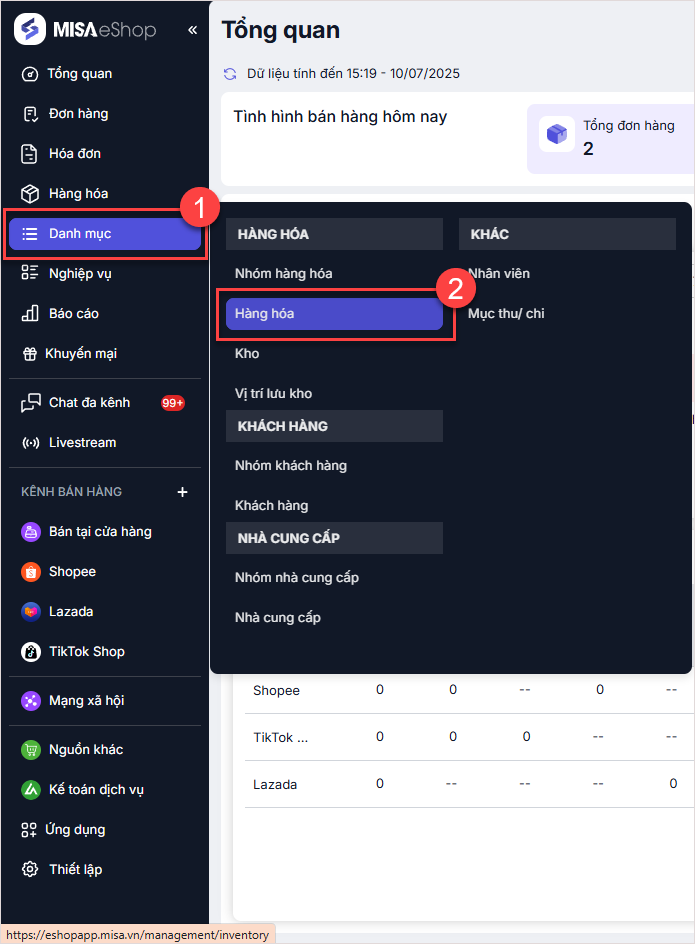Viewport: 695px width, 944px height.
Task: Collapse the sidebar with double-chevron icon
Action: coord(192,30)
